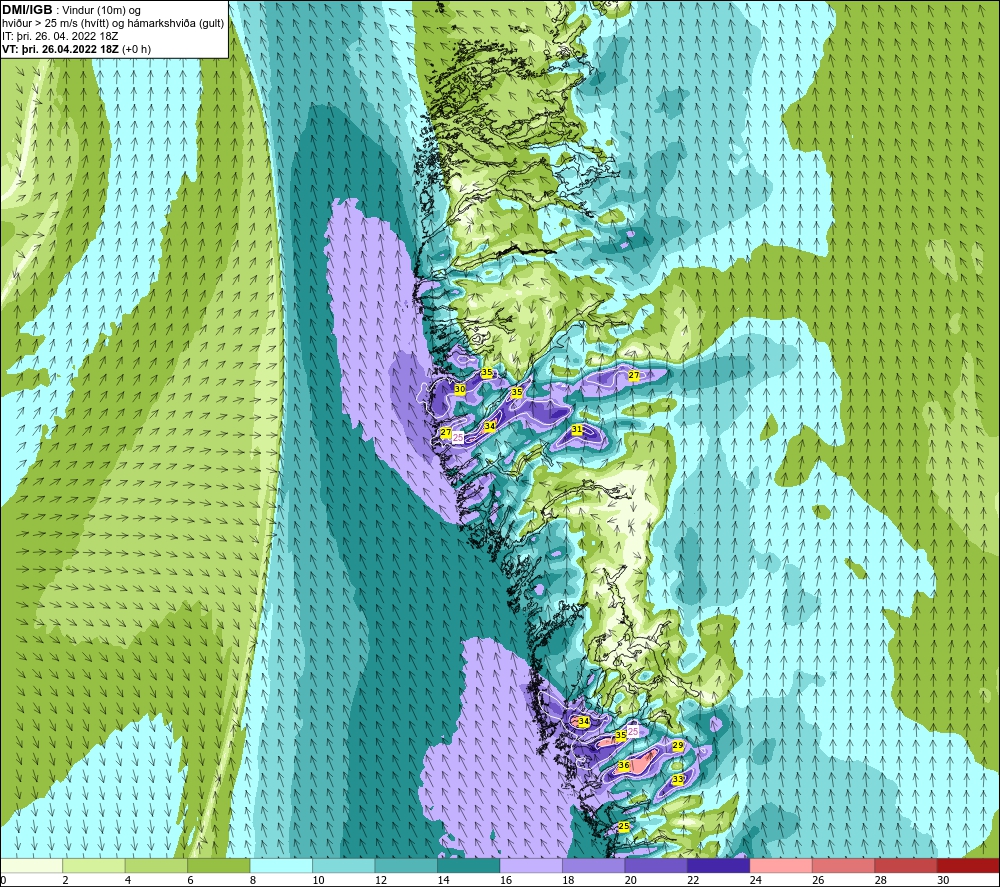Click the 10–12 m/s turquoise legend swatch
Image resolution: width=1000 pixels, height=887 pixels.
tap(344, 865)
